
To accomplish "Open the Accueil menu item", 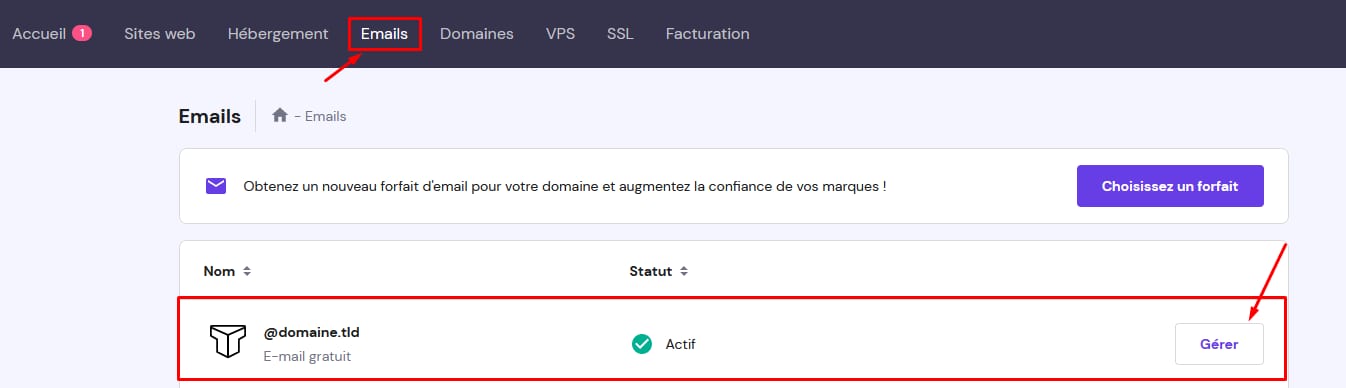I will [39, 33].
